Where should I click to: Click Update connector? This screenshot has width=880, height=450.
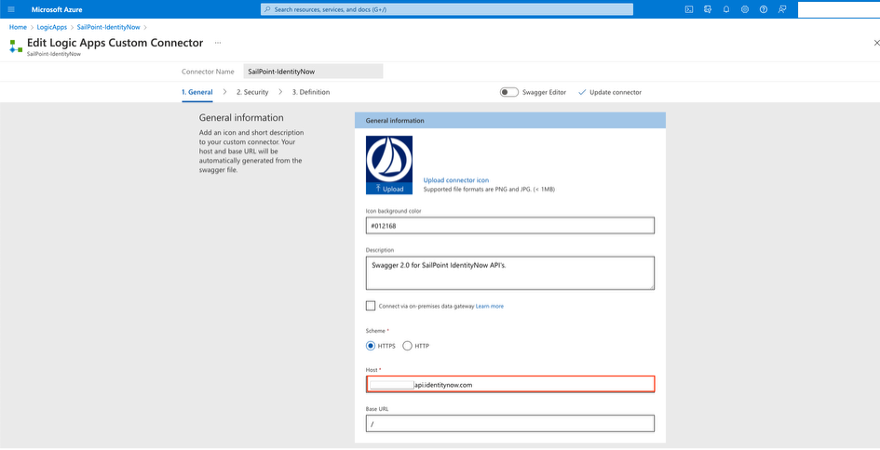click(x=610, y=92)
